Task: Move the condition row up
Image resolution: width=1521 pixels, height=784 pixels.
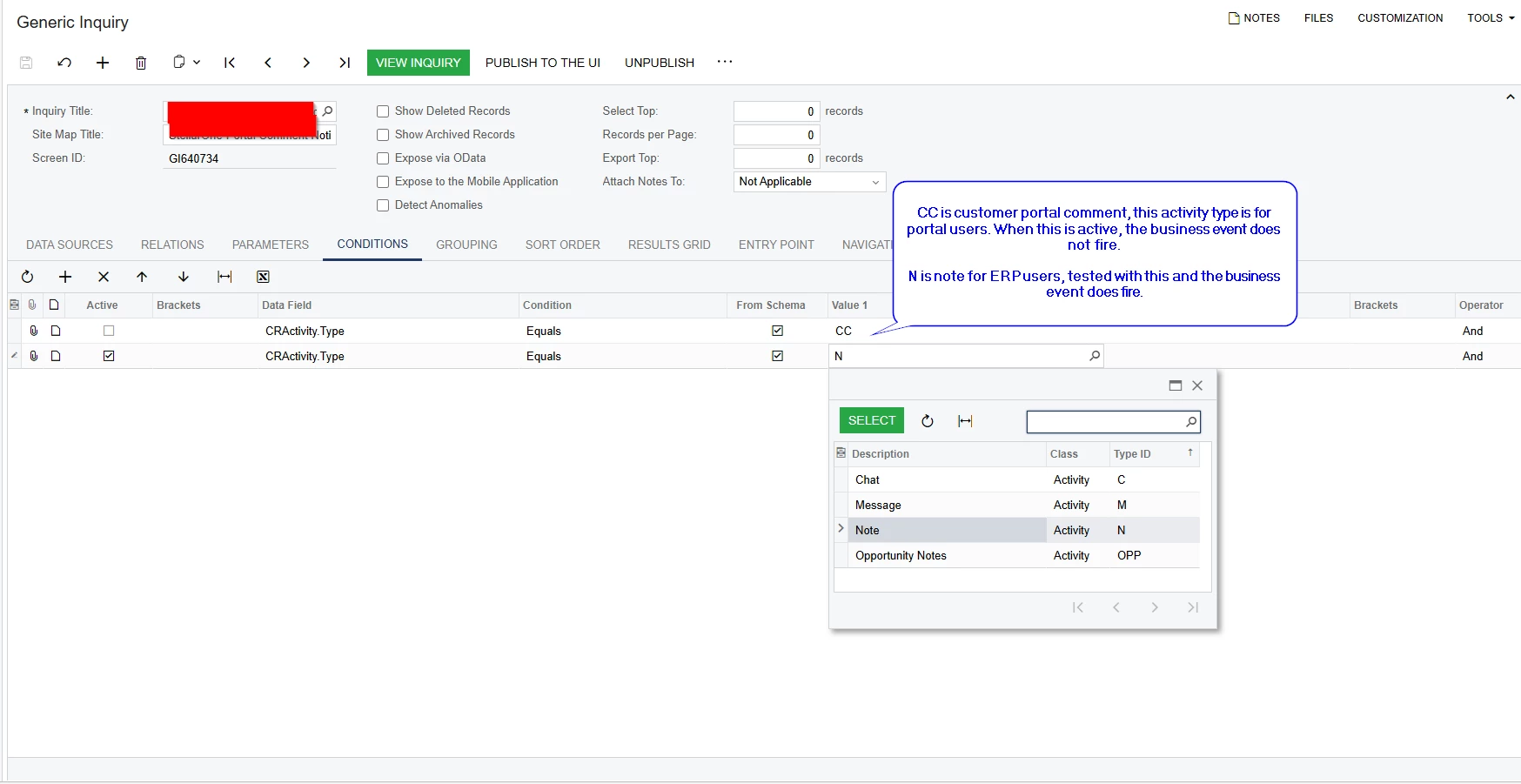Action: click(x=142, y=277)
